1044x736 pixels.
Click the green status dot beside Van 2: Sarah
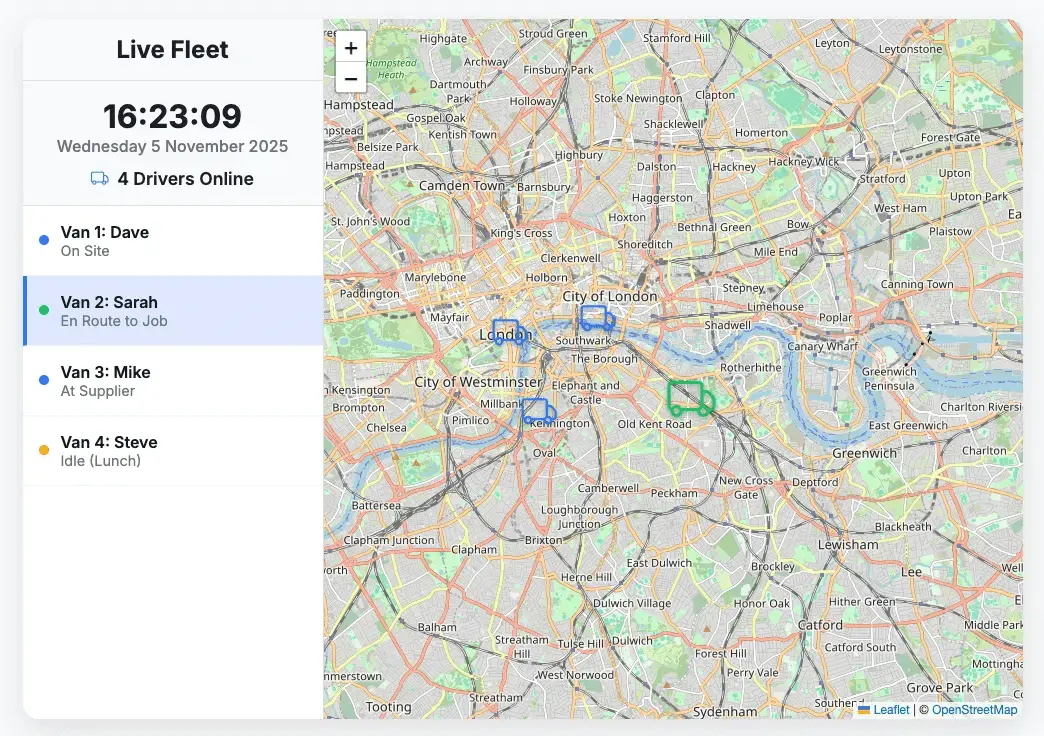pyautogui.click(x=42, y=309)
